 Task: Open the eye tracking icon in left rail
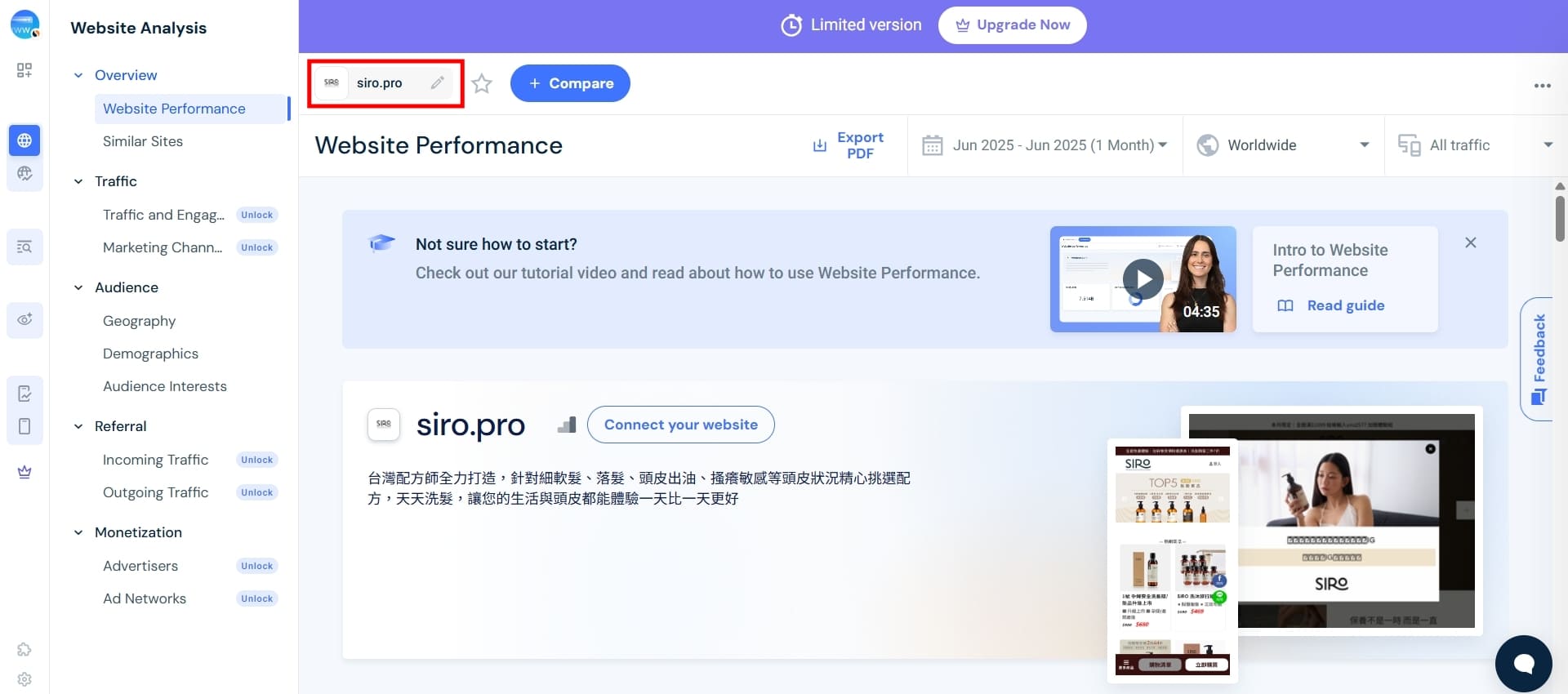pyautogui.click(x=24, y=319)
